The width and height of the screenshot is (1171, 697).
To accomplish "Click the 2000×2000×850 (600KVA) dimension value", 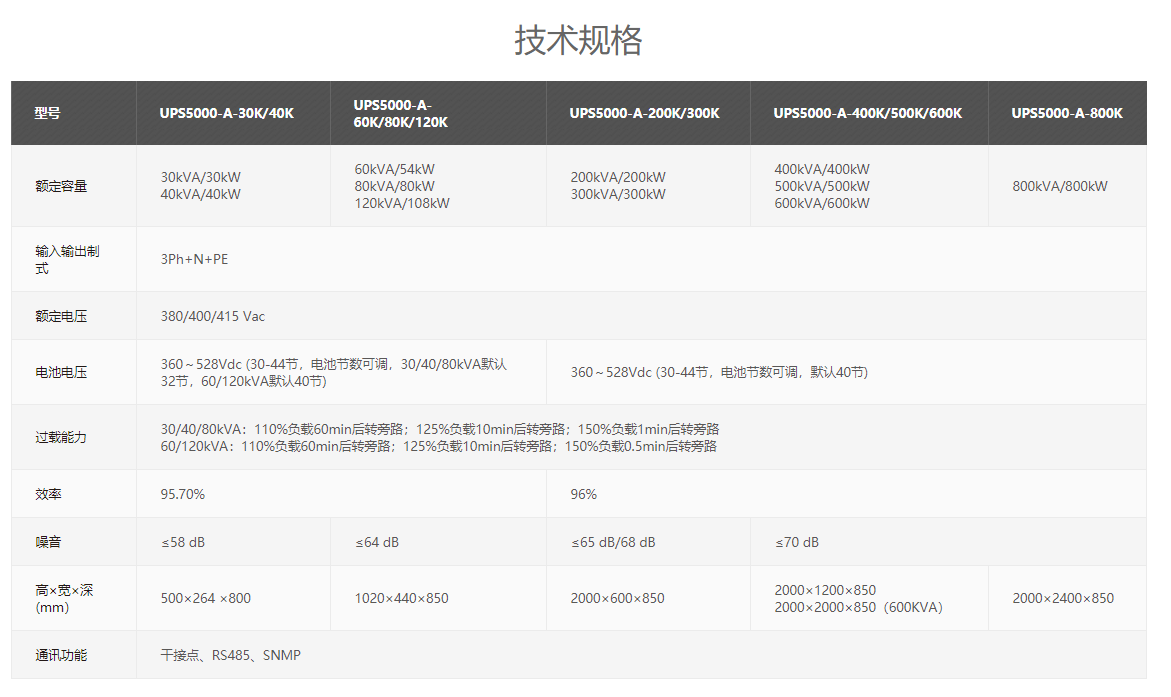I will (x=858, y=607).
